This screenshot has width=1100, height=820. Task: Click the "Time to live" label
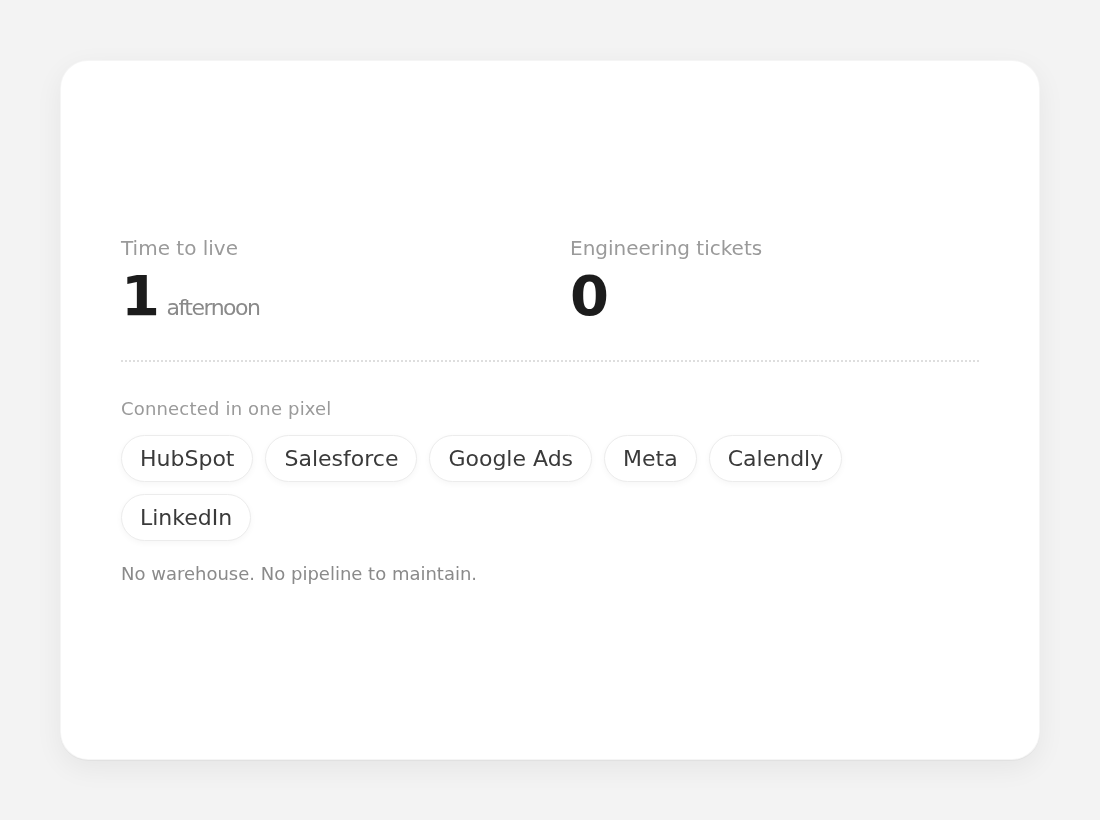180,248
